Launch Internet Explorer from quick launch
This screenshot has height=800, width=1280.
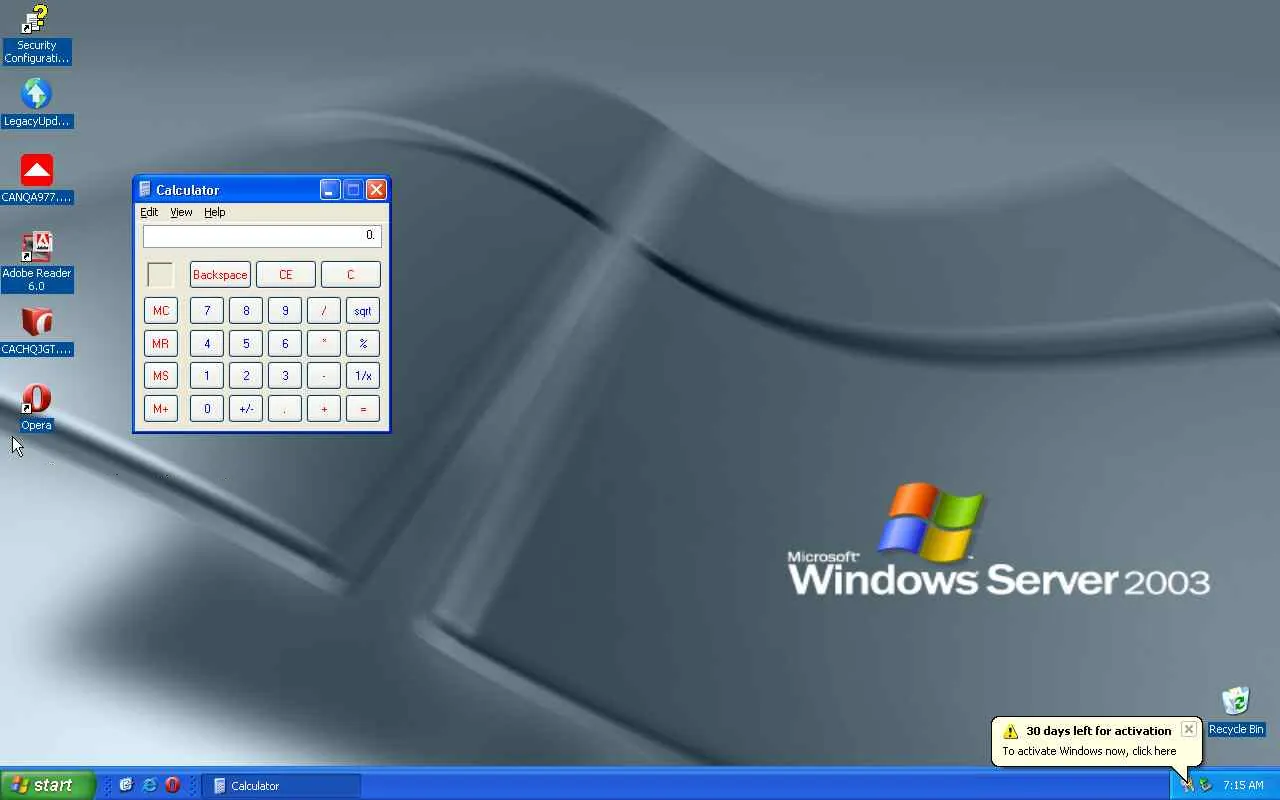(149, 785)
